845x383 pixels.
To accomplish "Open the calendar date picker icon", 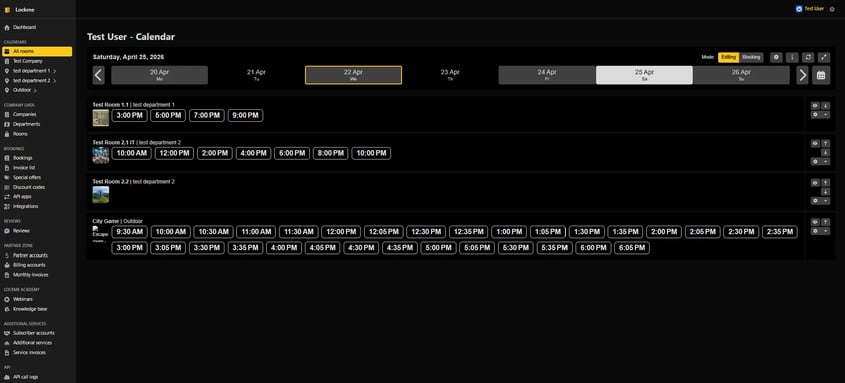I will [821, 75].
